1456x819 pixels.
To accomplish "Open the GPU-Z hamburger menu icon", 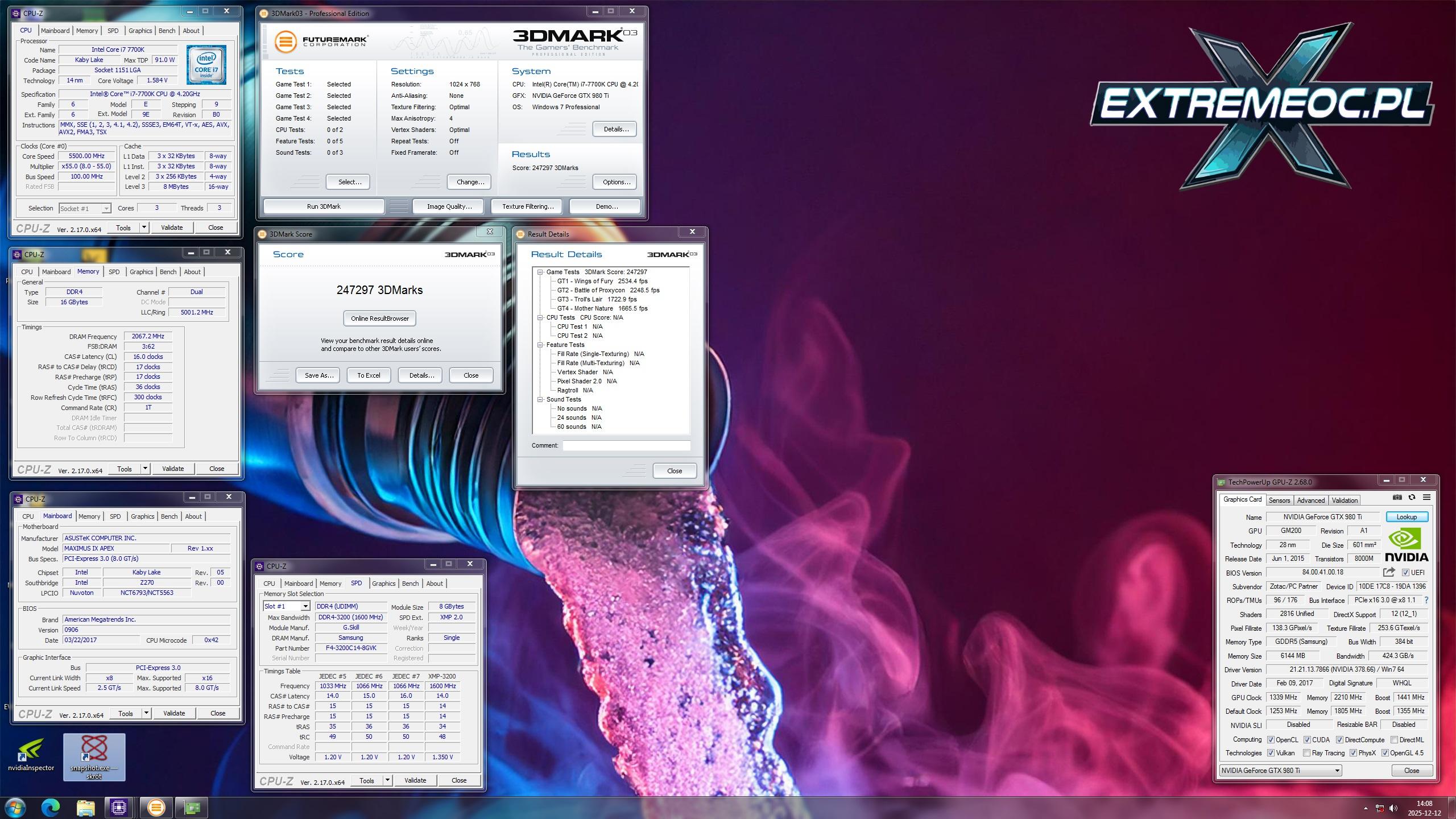I will pos(1426,497).
